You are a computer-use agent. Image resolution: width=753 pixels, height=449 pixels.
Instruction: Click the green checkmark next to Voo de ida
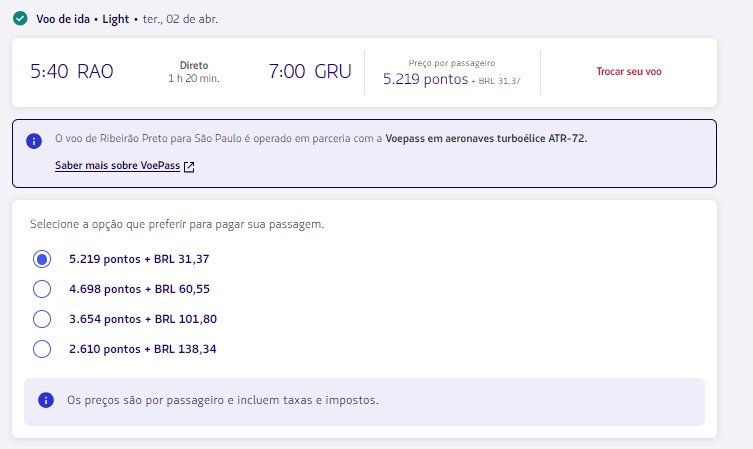(21, 18)
